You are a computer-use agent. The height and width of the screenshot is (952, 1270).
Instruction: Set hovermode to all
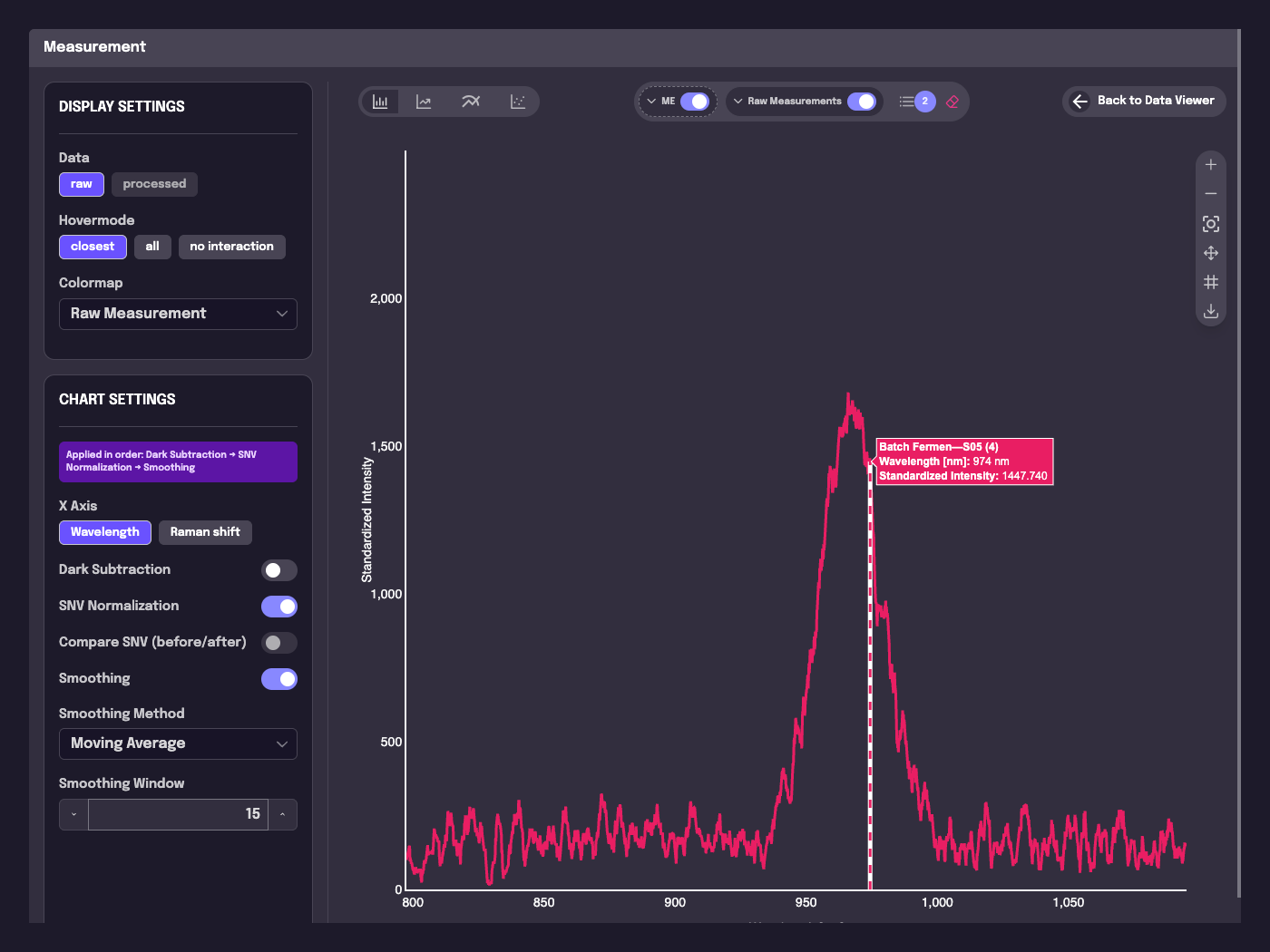pos(152,247)
